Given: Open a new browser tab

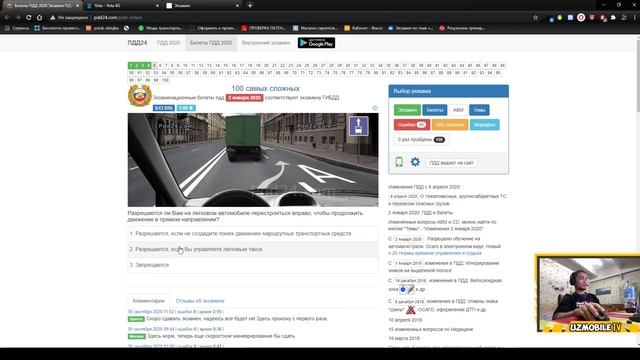Looking at the screenshot, I should point(250,6).
